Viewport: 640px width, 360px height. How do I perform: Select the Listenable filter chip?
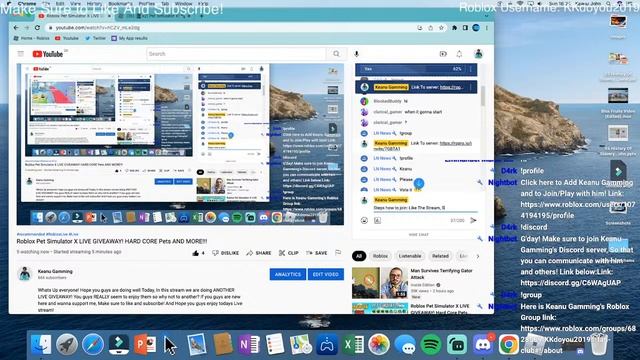[x=410, y=256]
